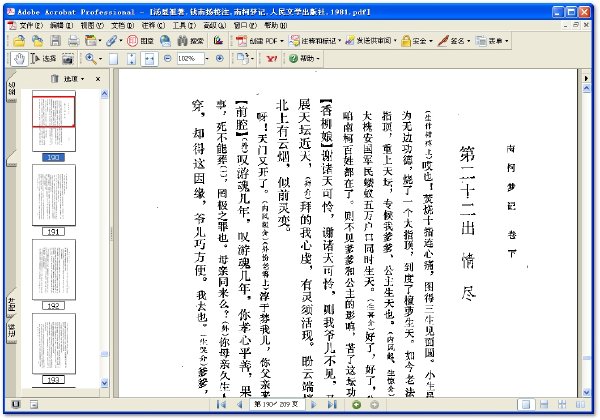Select page thumbnail 191
This screenshot has height=420, width=600.
[54, 195]
